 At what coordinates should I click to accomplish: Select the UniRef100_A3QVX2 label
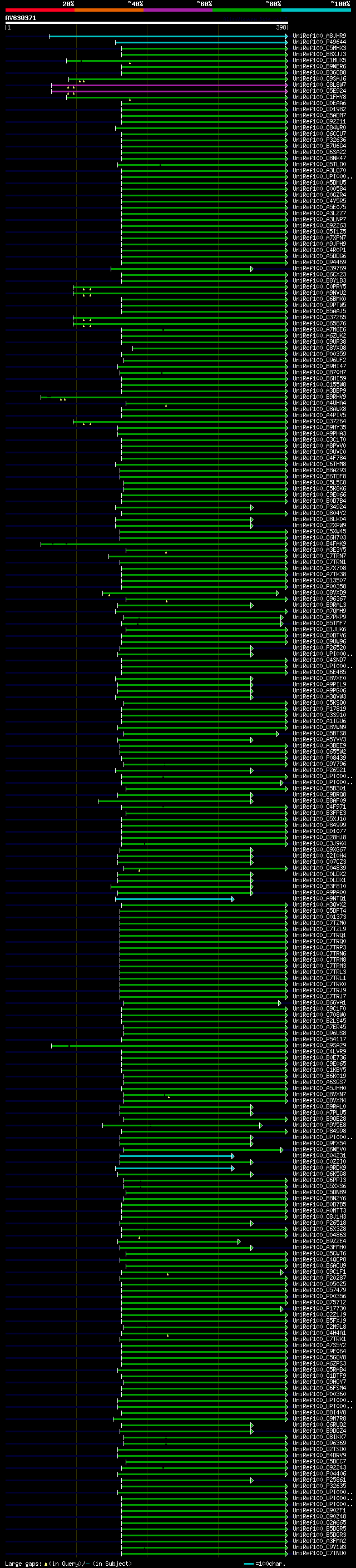319,904
